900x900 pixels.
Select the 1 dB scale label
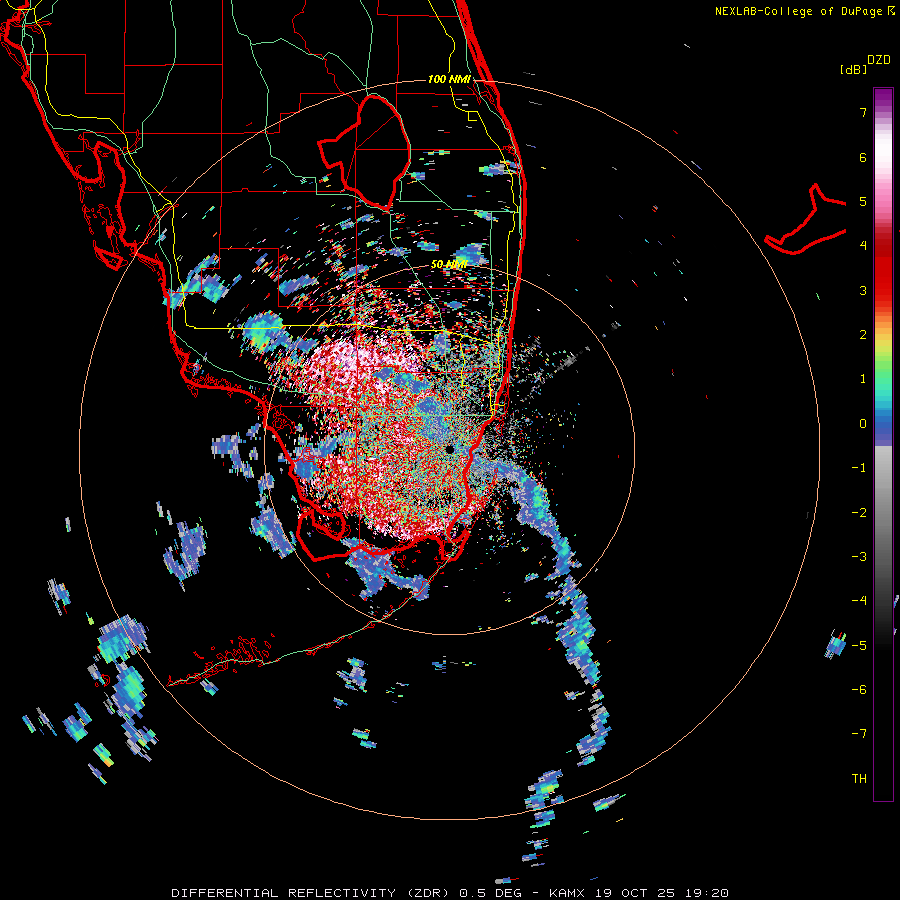click(863, 379)
